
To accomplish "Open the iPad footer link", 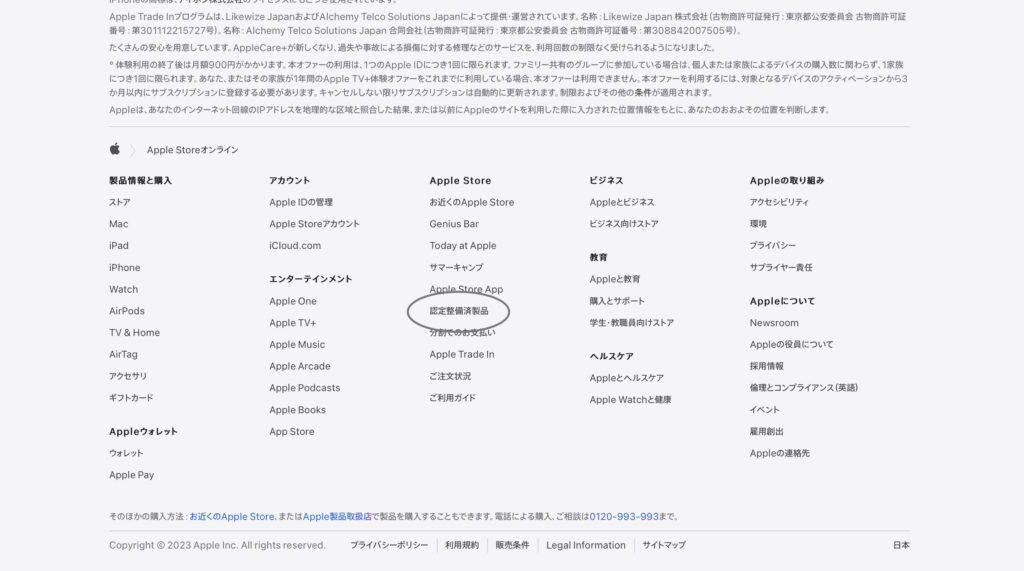I will click(119, 245).
